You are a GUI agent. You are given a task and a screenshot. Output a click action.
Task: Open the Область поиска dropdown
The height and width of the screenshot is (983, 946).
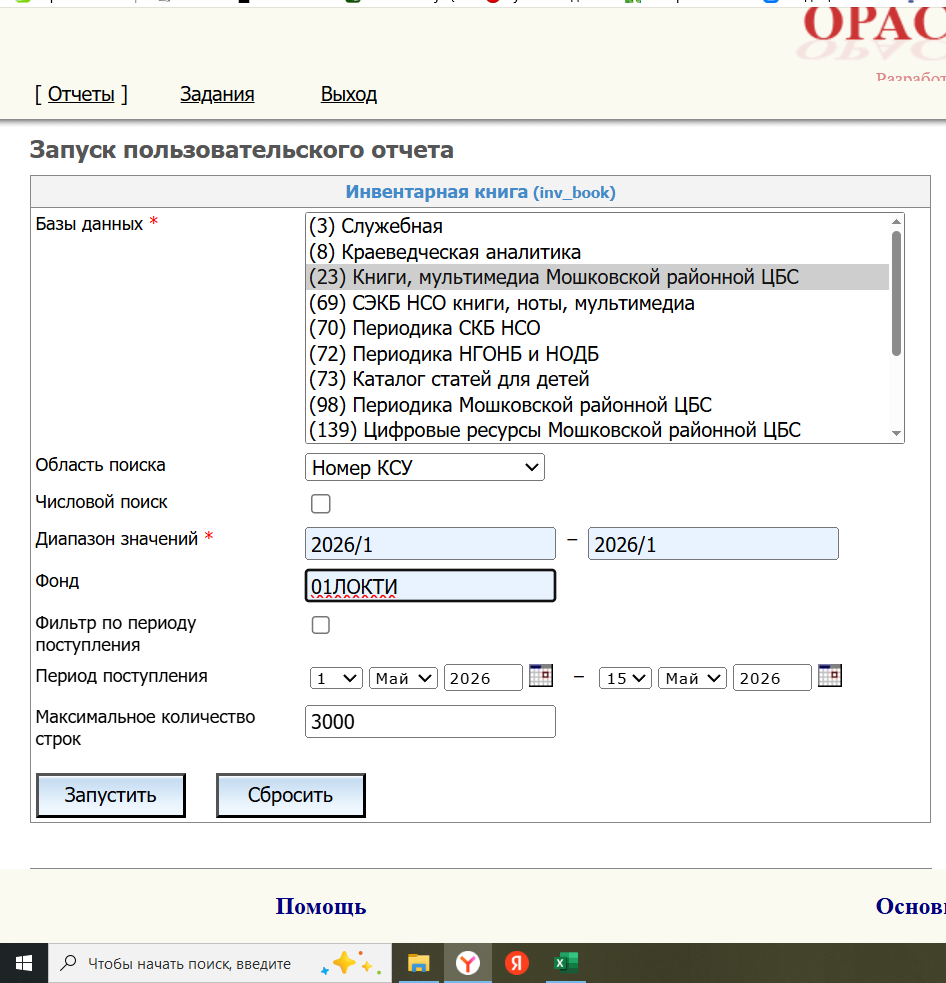coord(424,468)
